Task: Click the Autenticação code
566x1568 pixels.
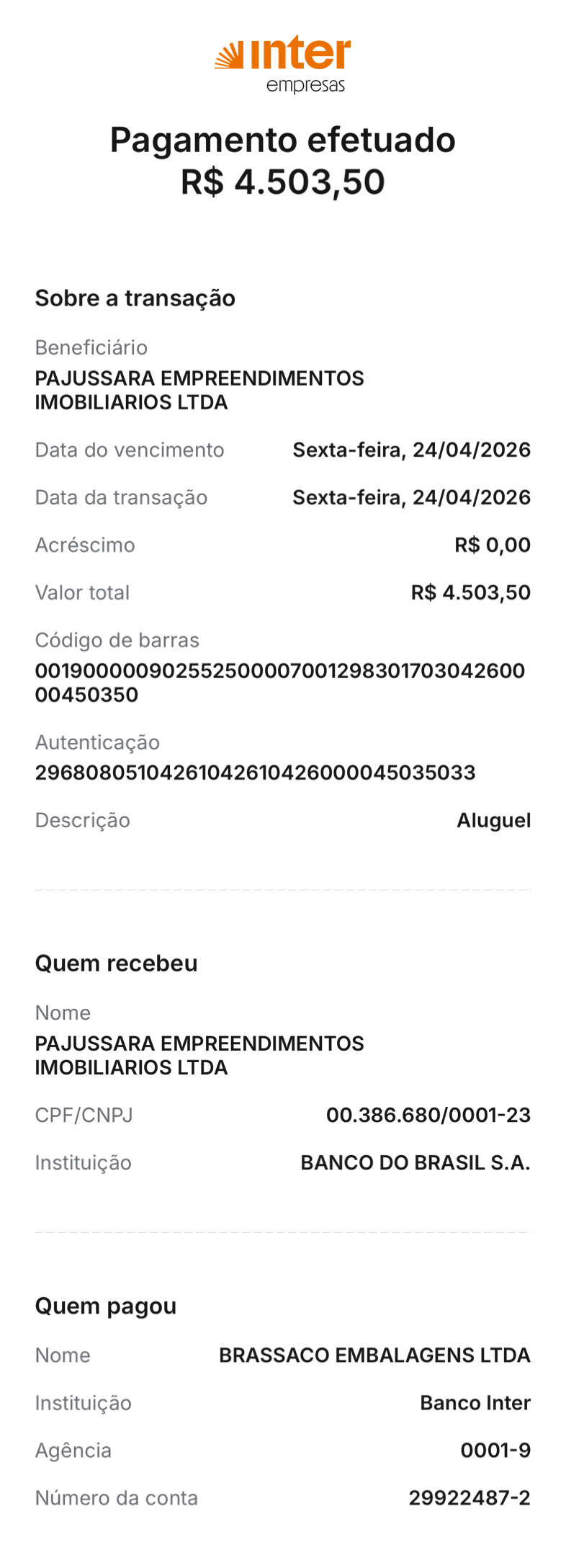Action: click(255, 773)
